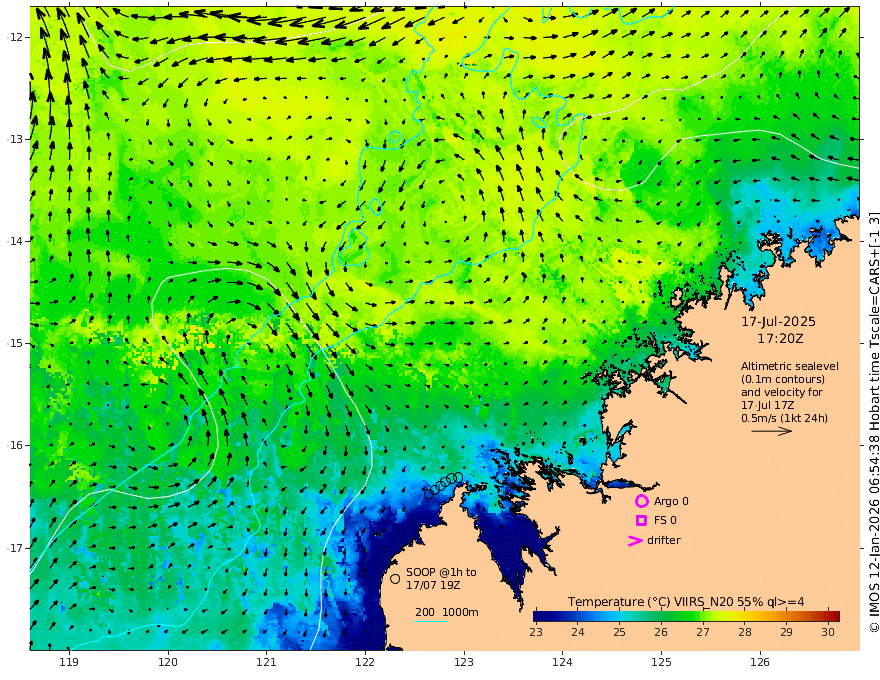Click the colour bar tick '28'
The height and width of the screenshot is (680, 880).
click(745, 632)
